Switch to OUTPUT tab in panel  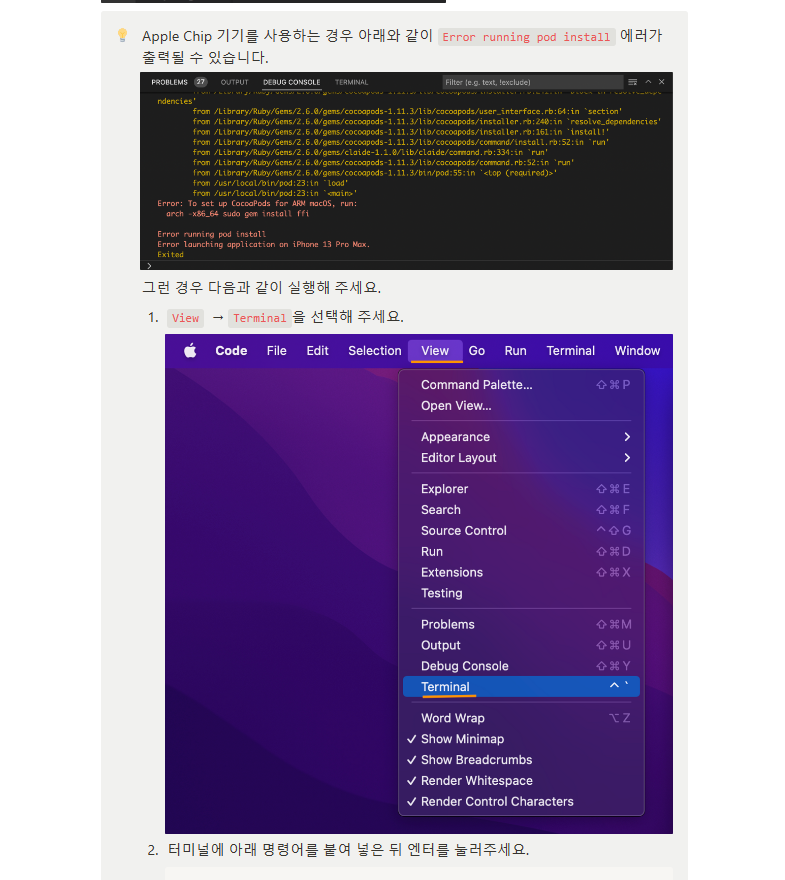pyautogui.click(x=235, y=82)
